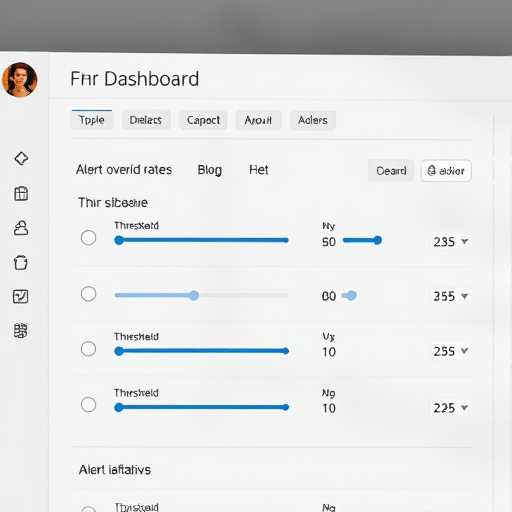Open the chart analytics sidebar icon
This screenshot has width=512, height=512.
click(x=21, y=296)
